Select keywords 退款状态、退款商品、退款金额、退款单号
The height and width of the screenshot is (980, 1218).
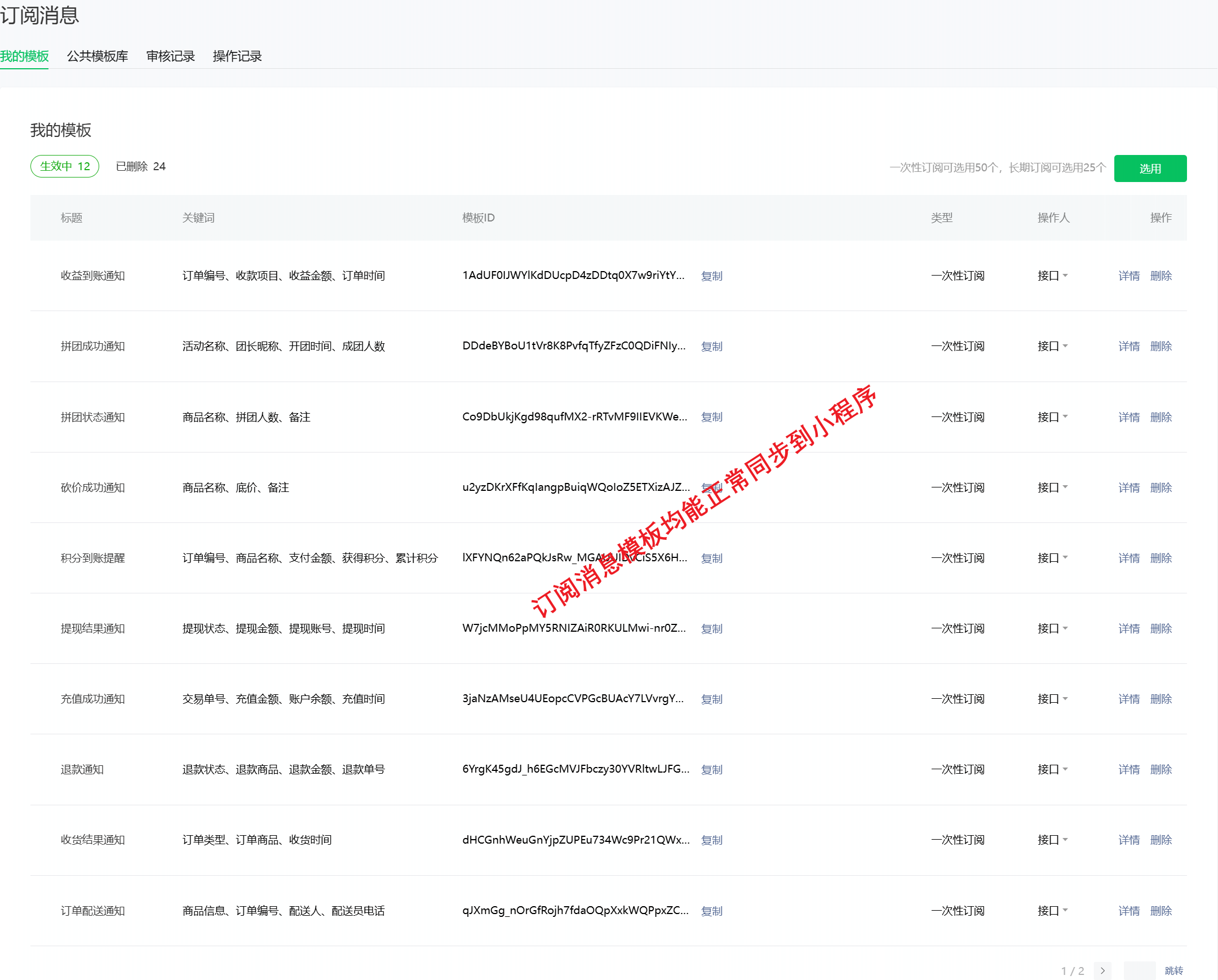pyautogui.click(x=284, y=769)
